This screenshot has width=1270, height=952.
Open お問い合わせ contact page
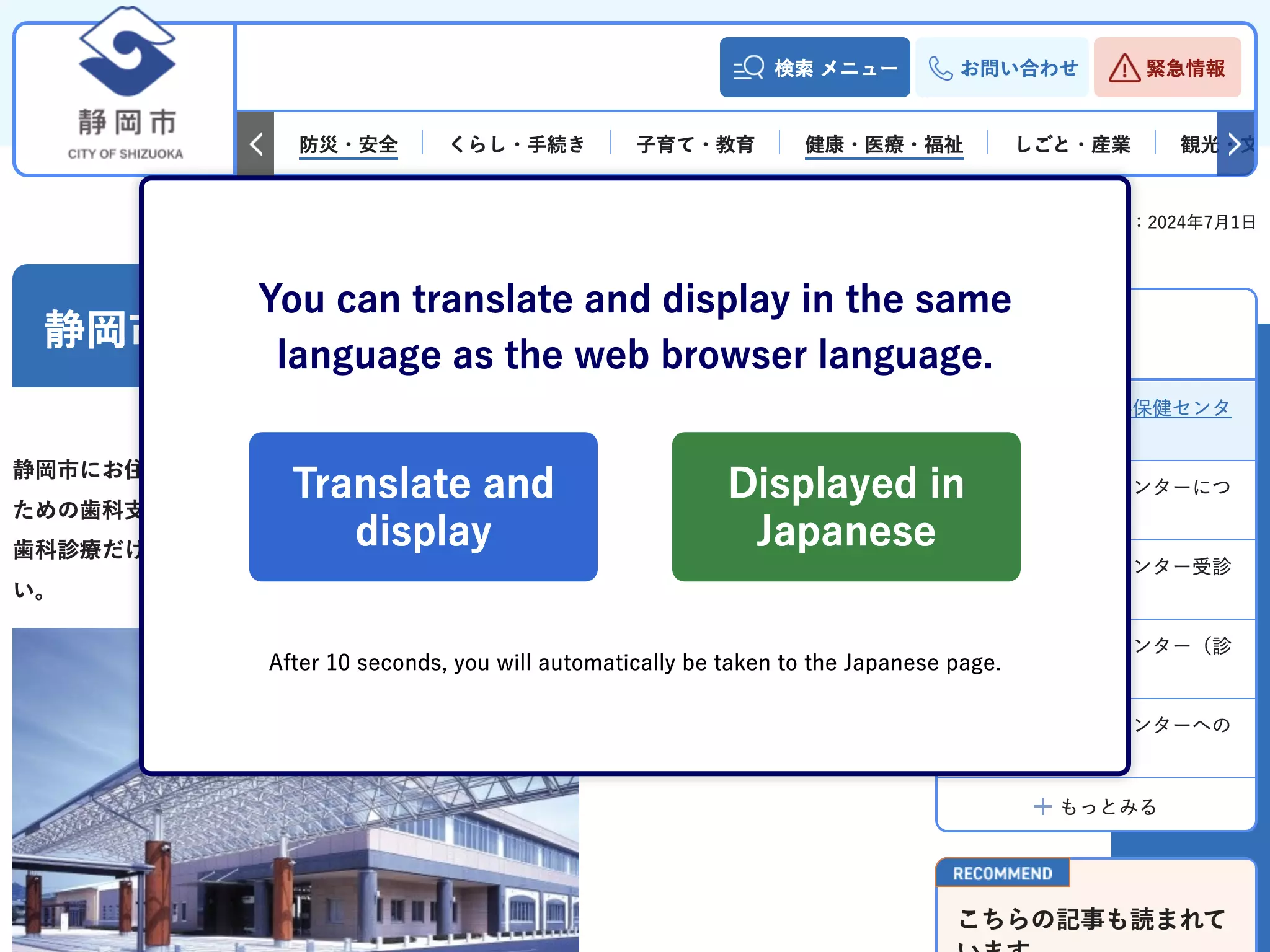point(1002,68)
